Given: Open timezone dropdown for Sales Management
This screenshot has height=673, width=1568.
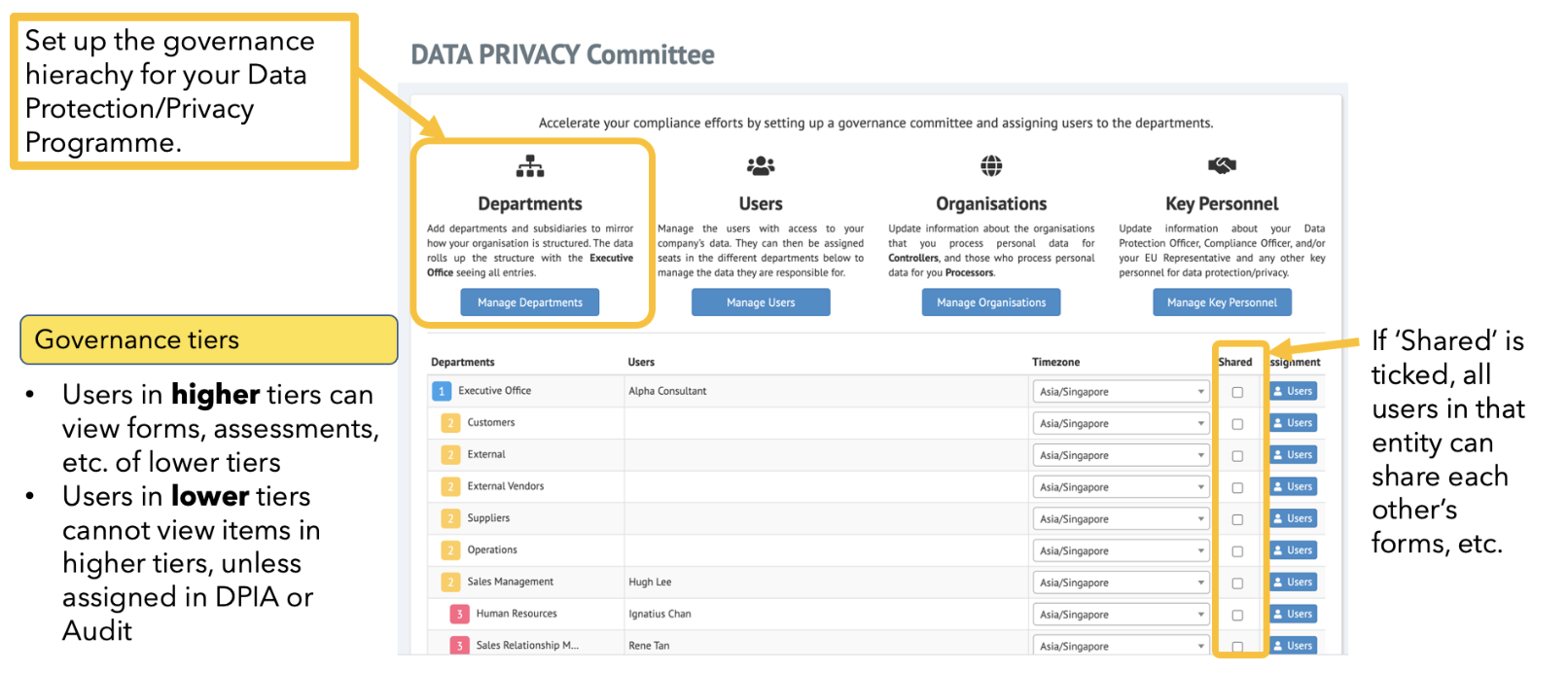Looking at the screenshot, I should 1121,584.
